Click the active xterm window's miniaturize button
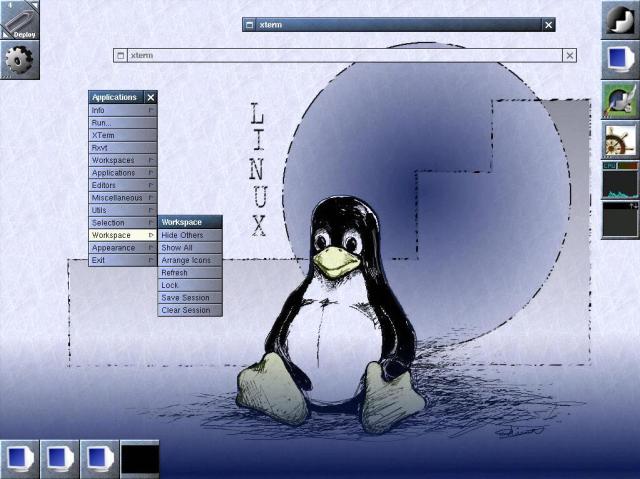The height and width of the screenshot is (479, 640). [x=250, y=24]
